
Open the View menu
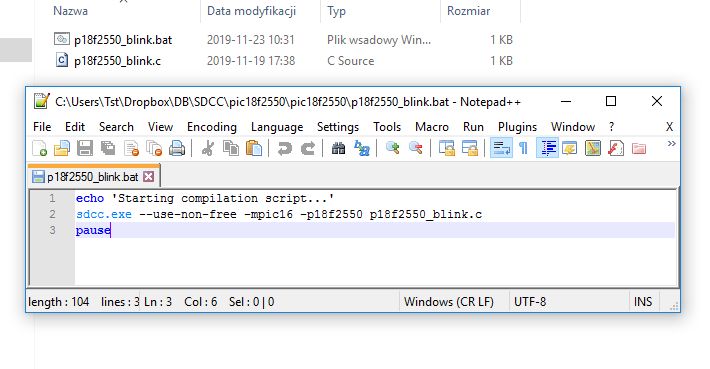160,127
